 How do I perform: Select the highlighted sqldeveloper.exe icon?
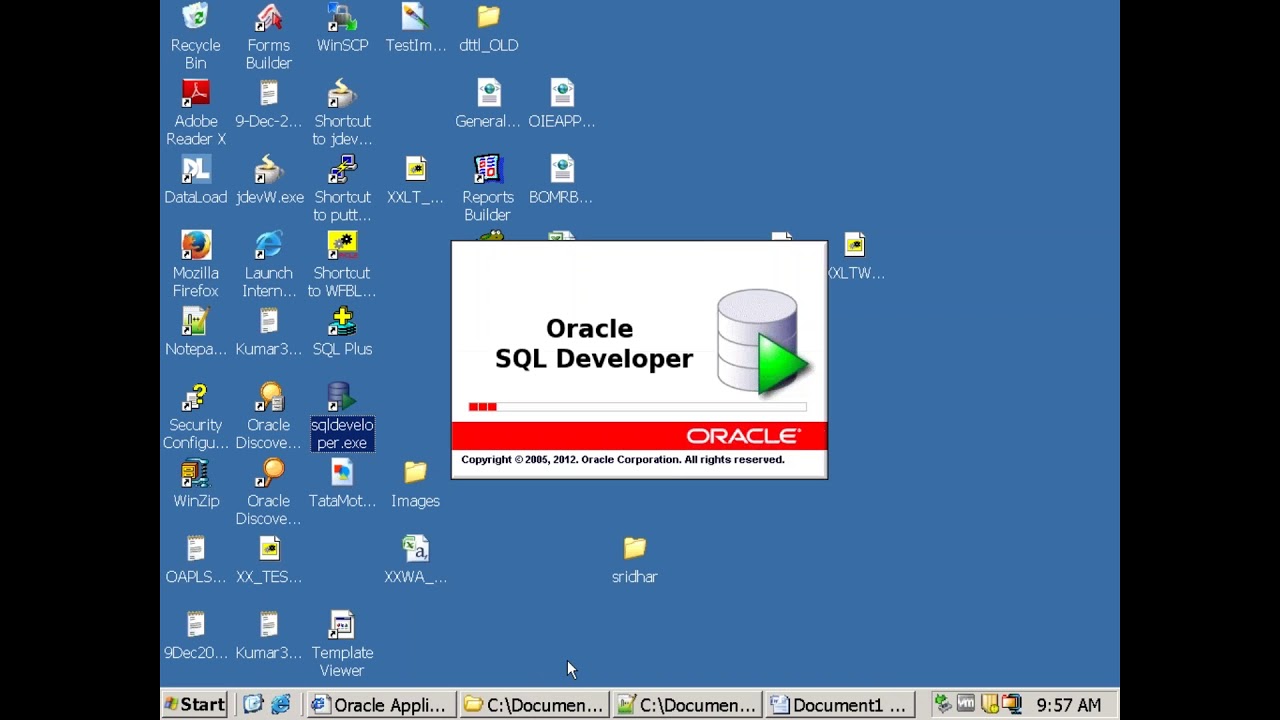(342, 416)
